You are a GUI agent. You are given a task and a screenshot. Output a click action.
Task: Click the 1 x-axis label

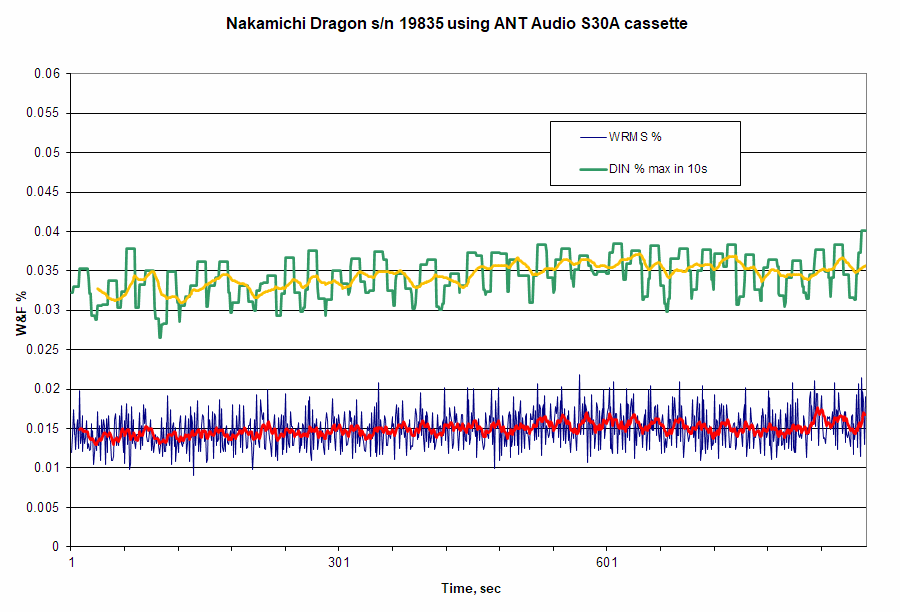tap(72, 563)
